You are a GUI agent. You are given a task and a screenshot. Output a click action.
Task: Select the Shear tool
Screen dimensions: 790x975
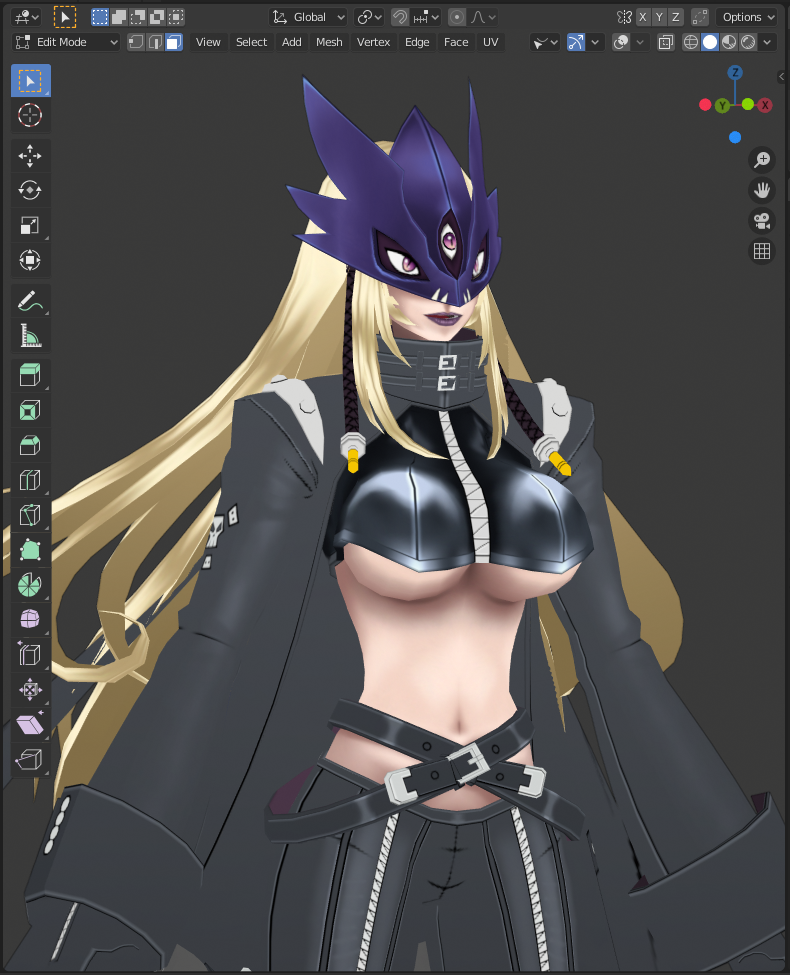click(x=30, y=724)
